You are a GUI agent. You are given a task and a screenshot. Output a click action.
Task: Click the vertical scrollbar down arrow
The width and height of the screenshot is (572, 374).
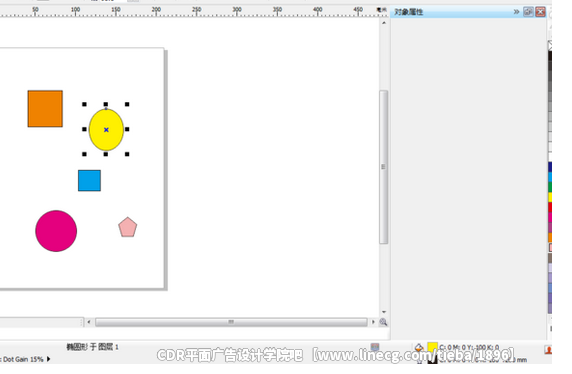(x=384, y=312)
